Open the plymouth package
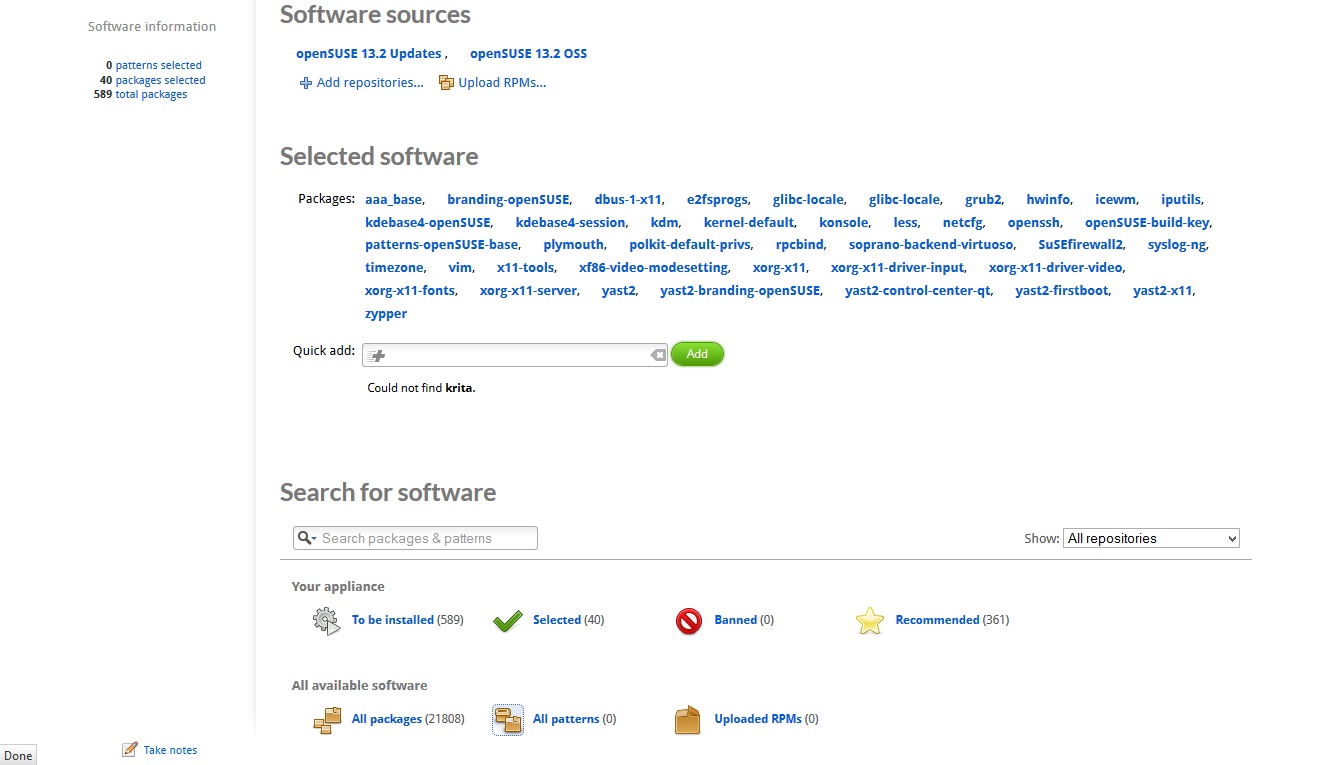 pos(574,245)
